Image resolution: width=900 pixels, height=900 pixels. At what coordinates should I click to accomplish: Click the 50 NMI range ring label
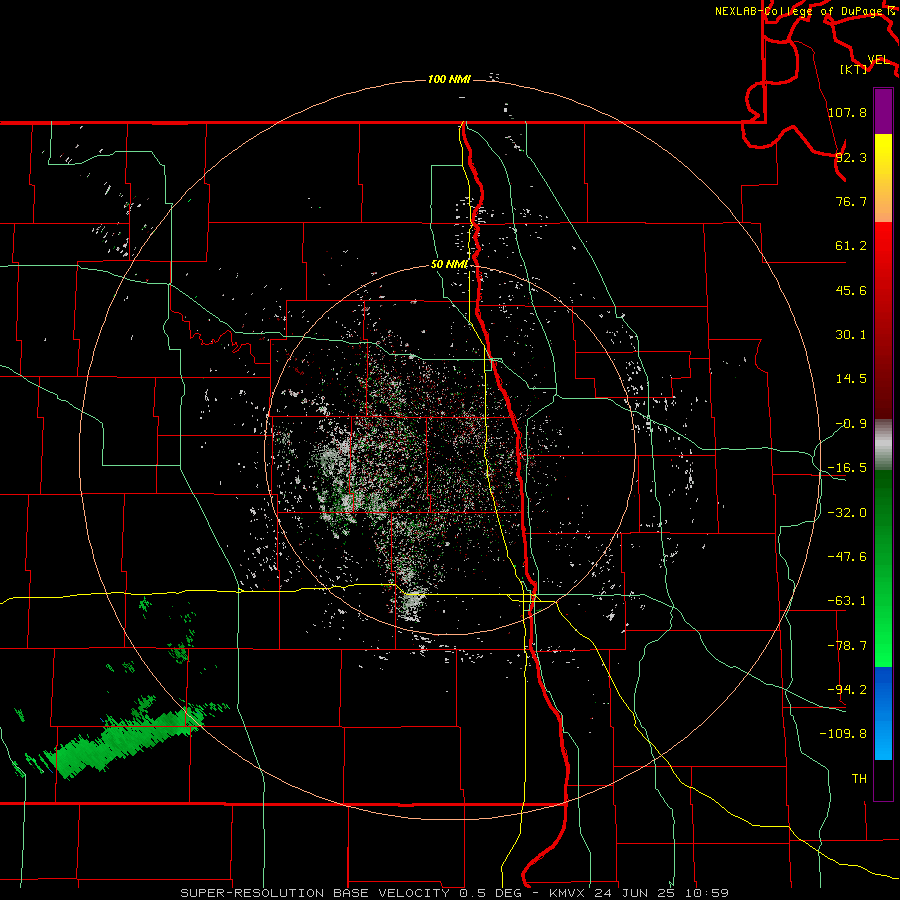(x=449, y=265)
